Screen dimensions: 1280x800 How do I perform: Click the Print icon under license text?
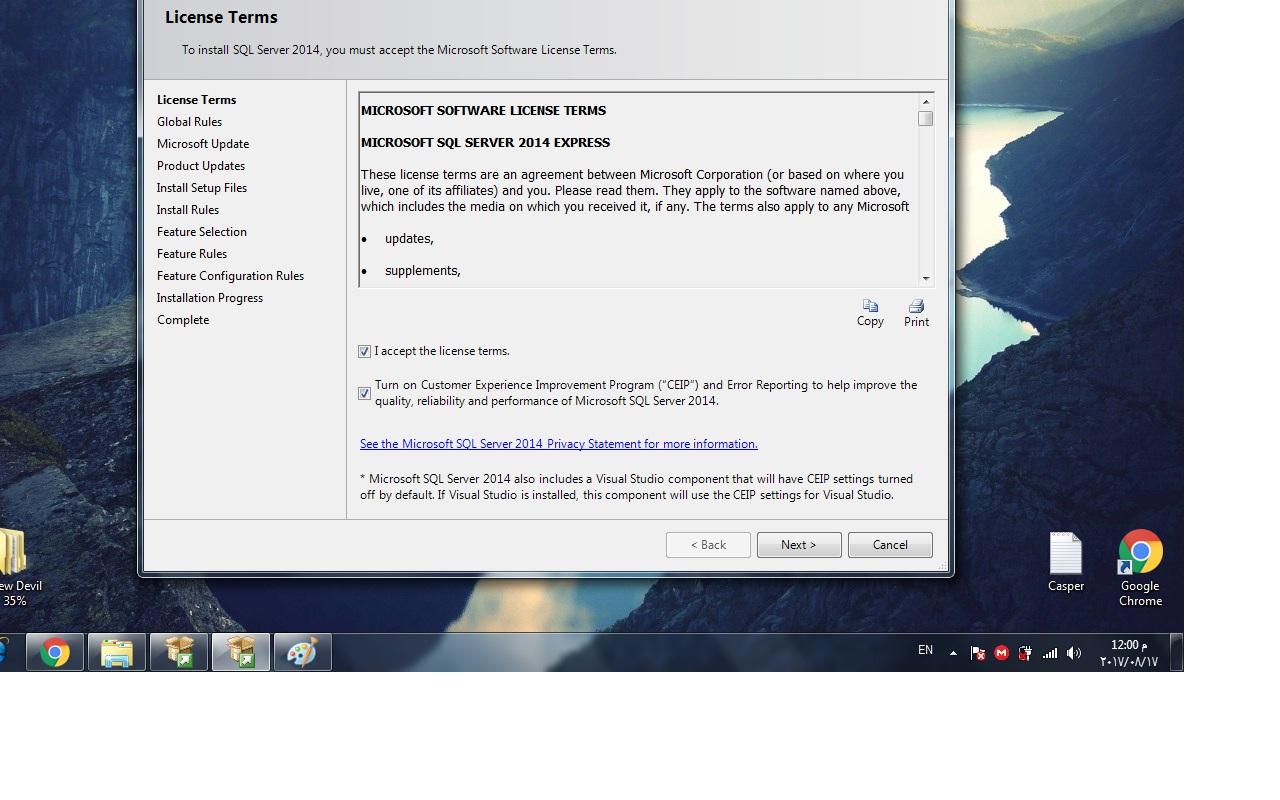[x=916, y=313]
